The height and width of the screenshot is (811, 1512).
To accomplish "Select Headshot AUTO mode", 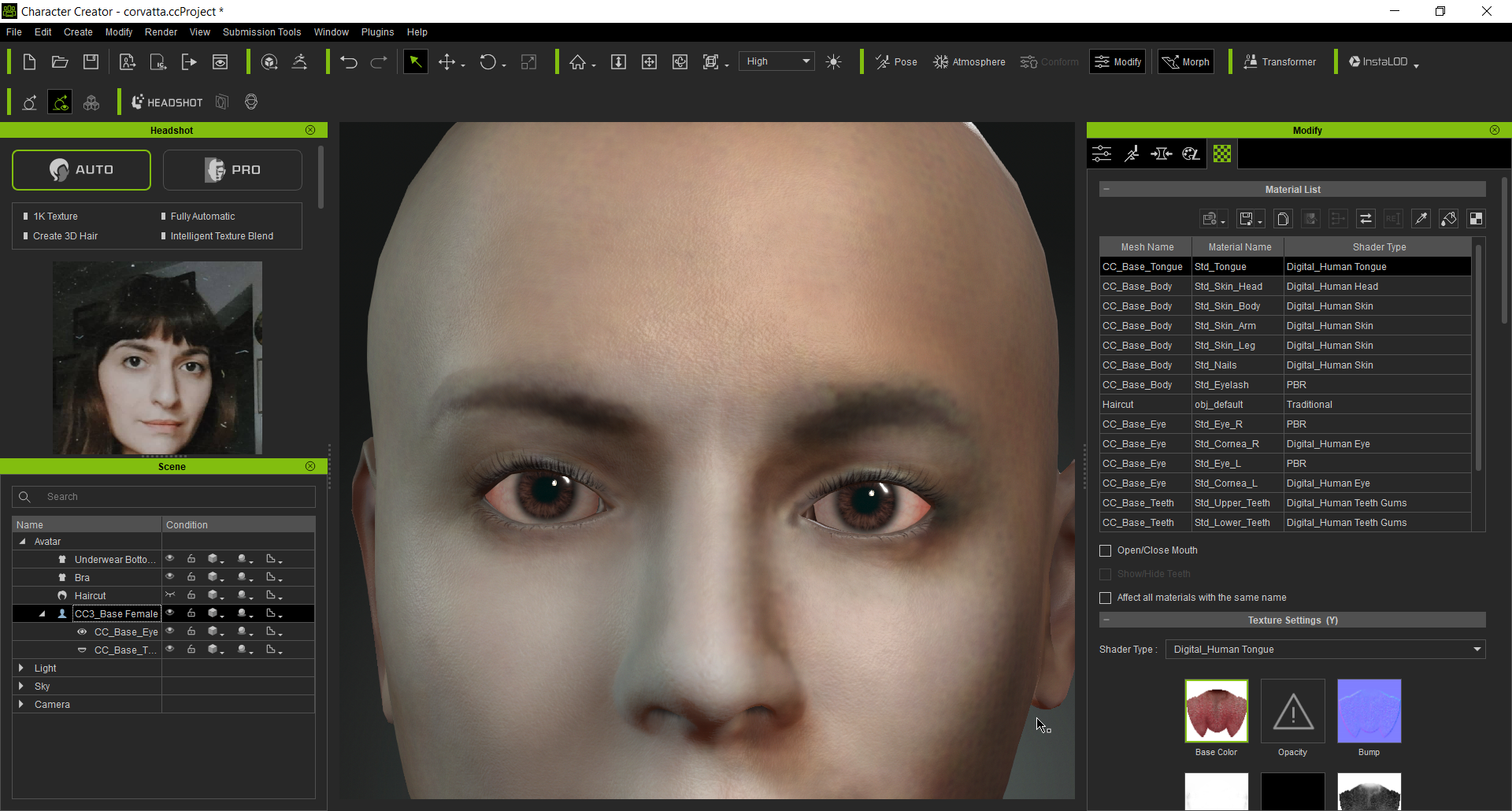I will (x=81, y=170).
